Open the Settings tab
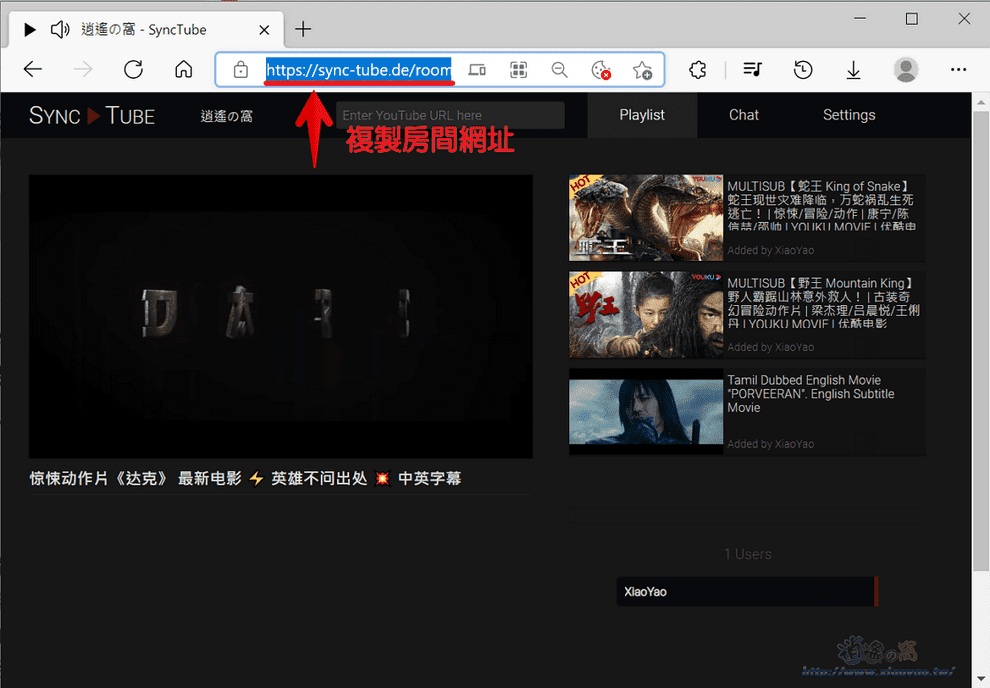The image size is (990, 688). coord(848,115)
